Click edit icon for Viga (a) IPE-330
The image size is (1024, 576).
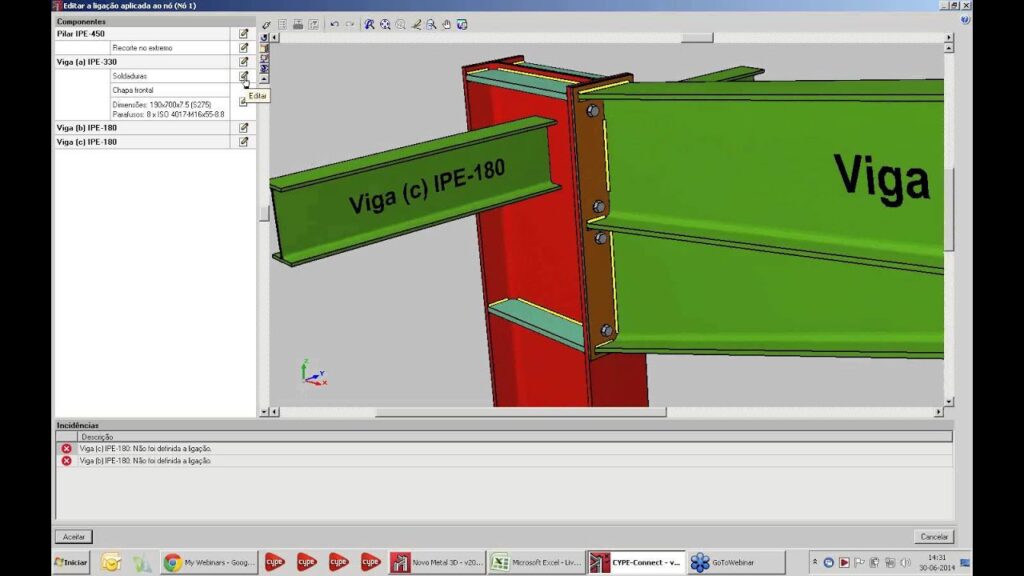pos(243,62)
